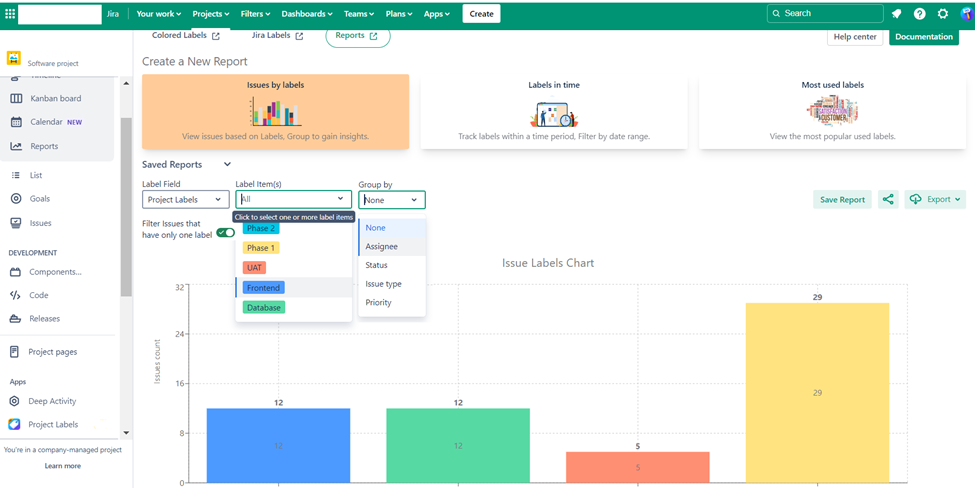
Task: Expand the Saved Reports chevron
Action: [227, 165]
